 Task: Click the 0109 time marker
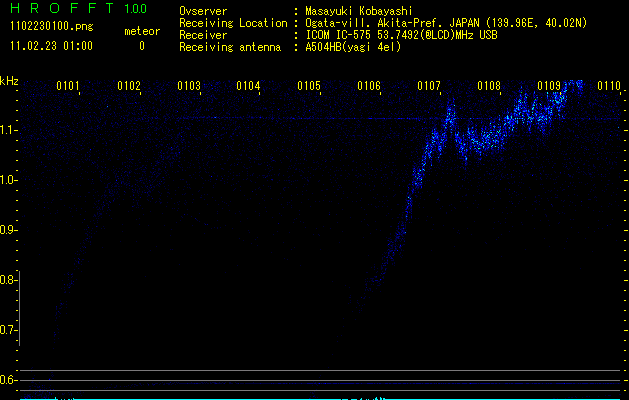549,86
